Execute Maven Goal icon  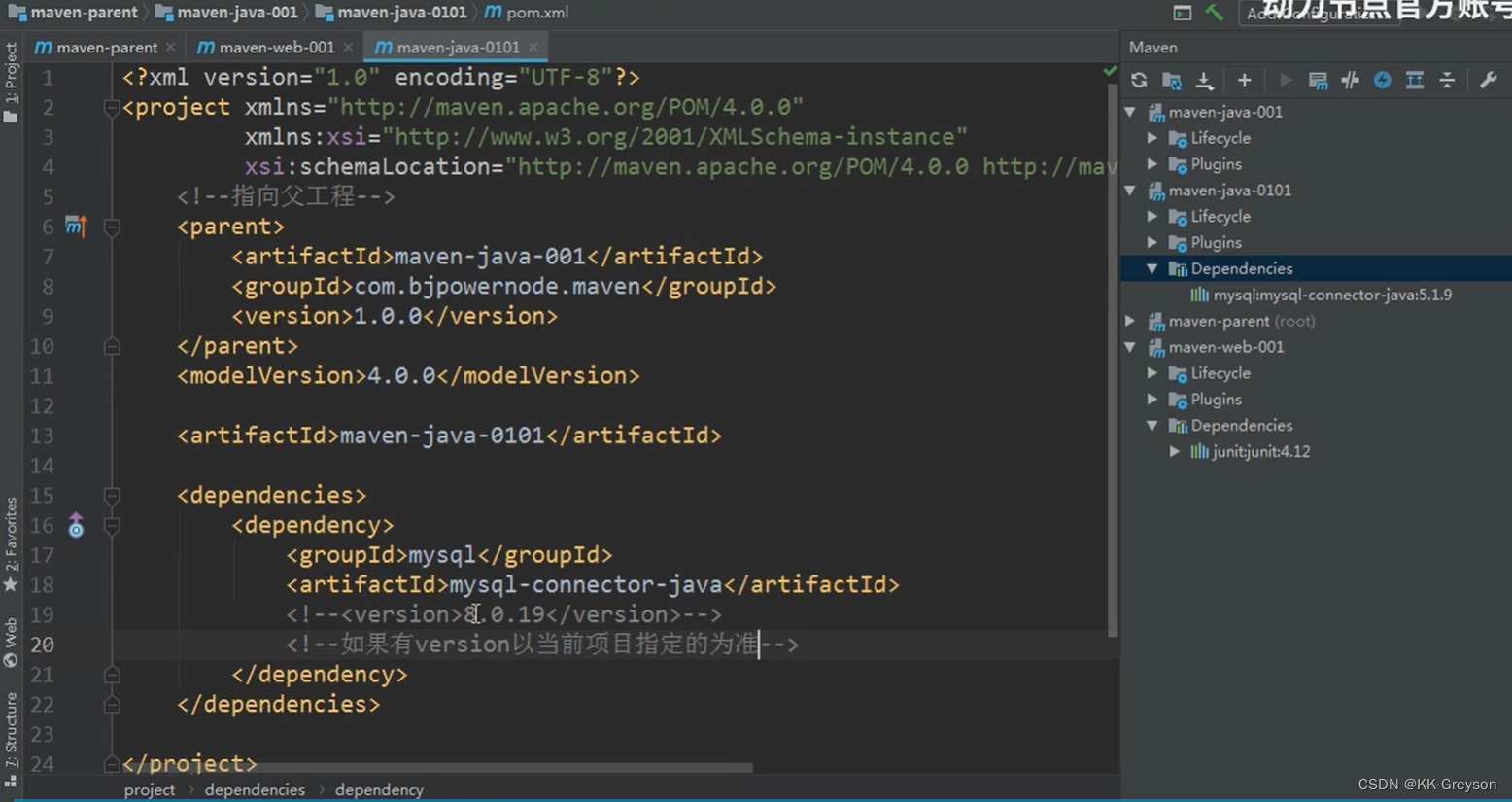1318,81
